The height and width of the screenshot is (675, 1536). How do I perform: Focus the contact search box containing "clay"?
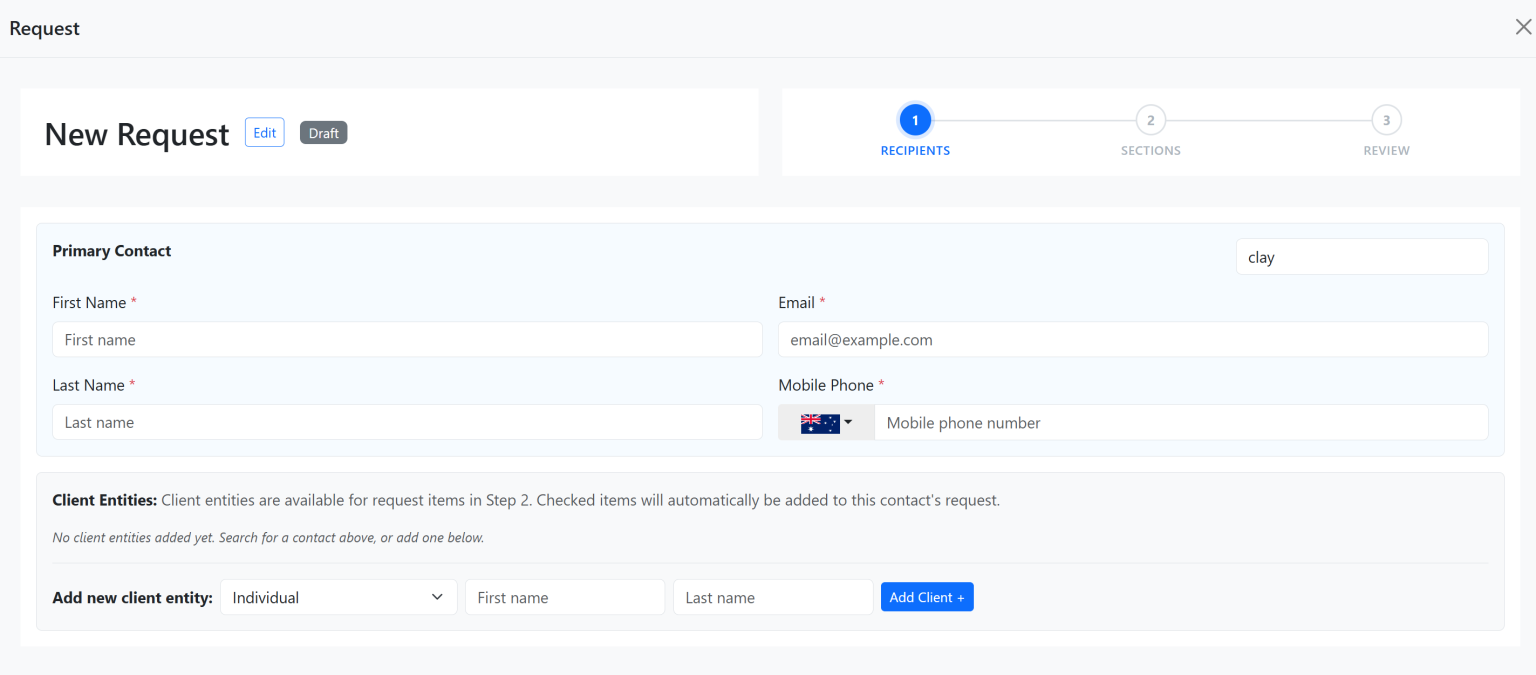1362,257
